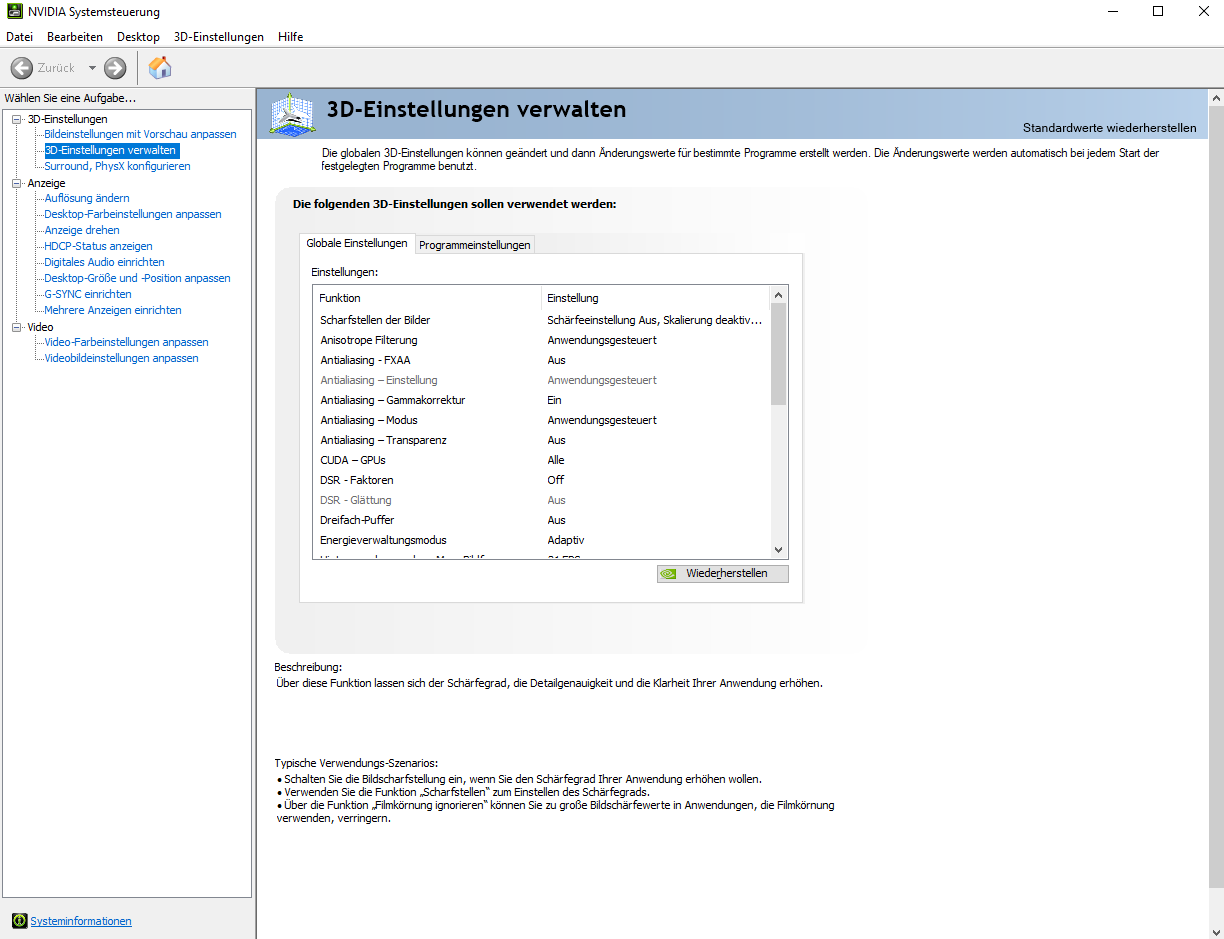Image resolution: width=1224 pixels, height=939 pixels.
Task: Click main panel scrollbar up arrow
Action: [x=1215, y=98]
